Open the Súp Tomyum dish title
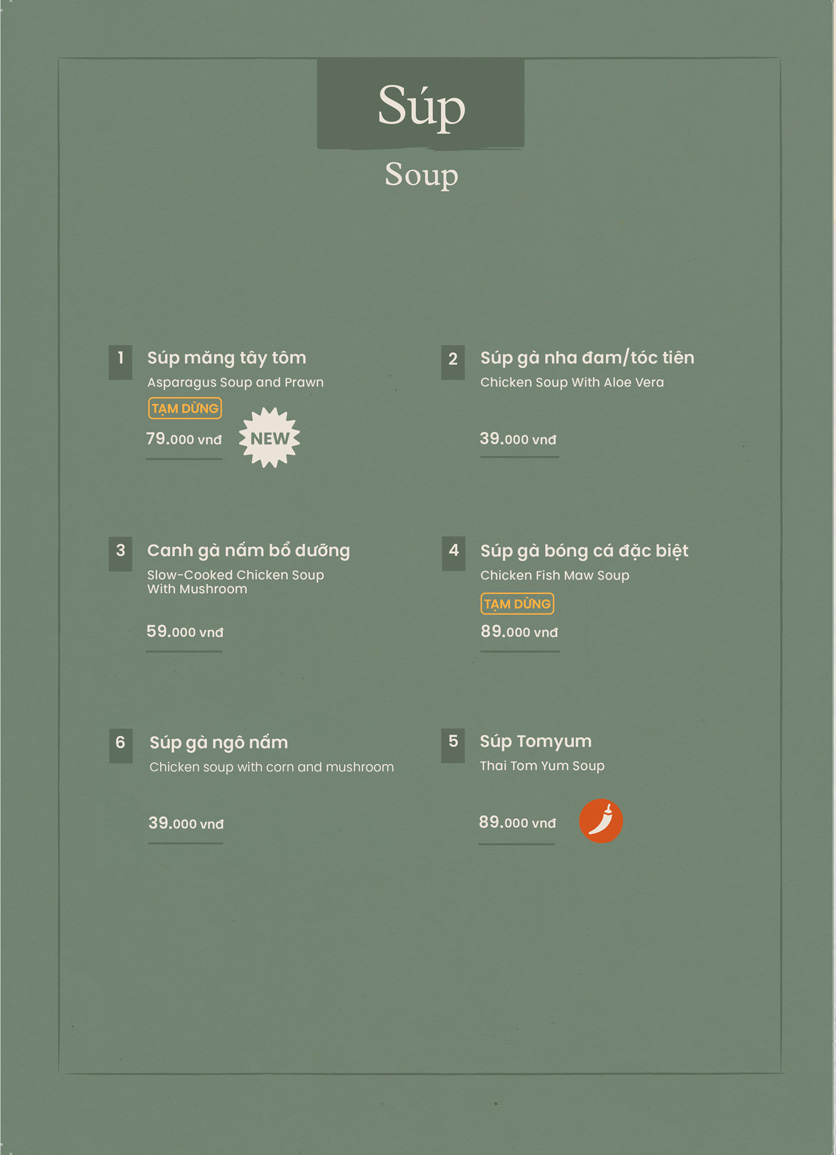 pyautogui.click(x=535, y=742)
